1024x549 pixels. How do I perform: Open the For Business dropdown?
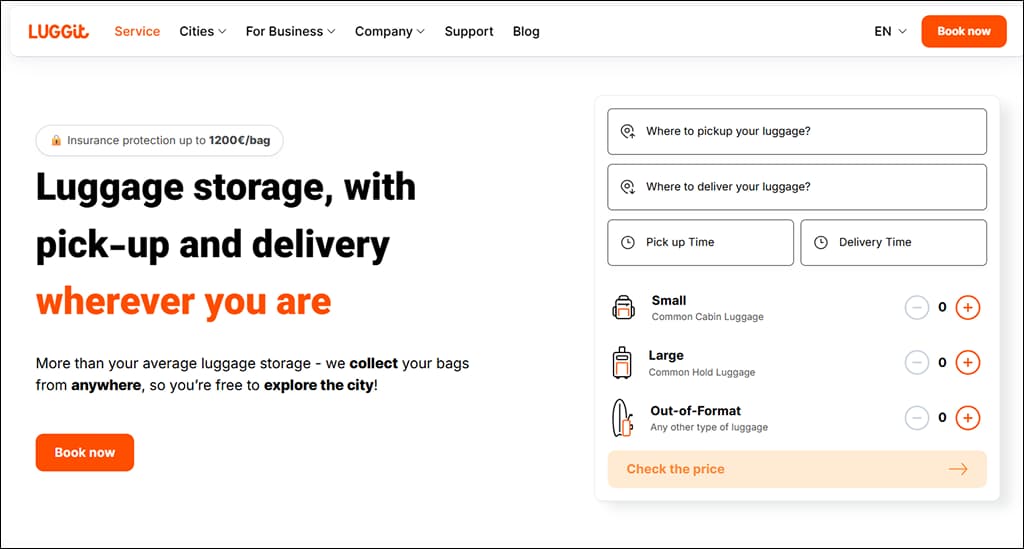click(290, 31)
